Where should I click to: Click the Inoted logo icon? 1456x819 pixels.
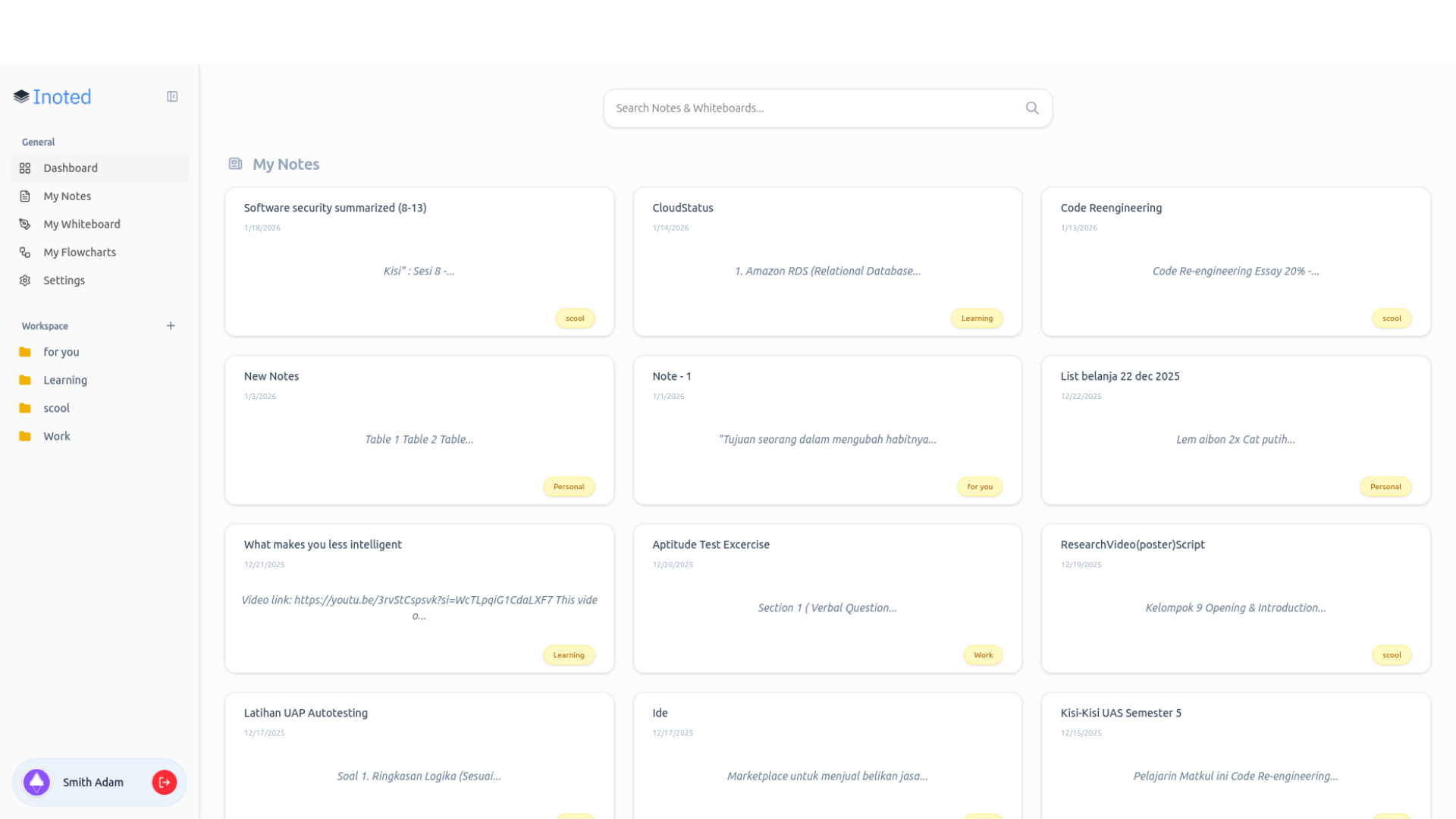tap(20, 96)
